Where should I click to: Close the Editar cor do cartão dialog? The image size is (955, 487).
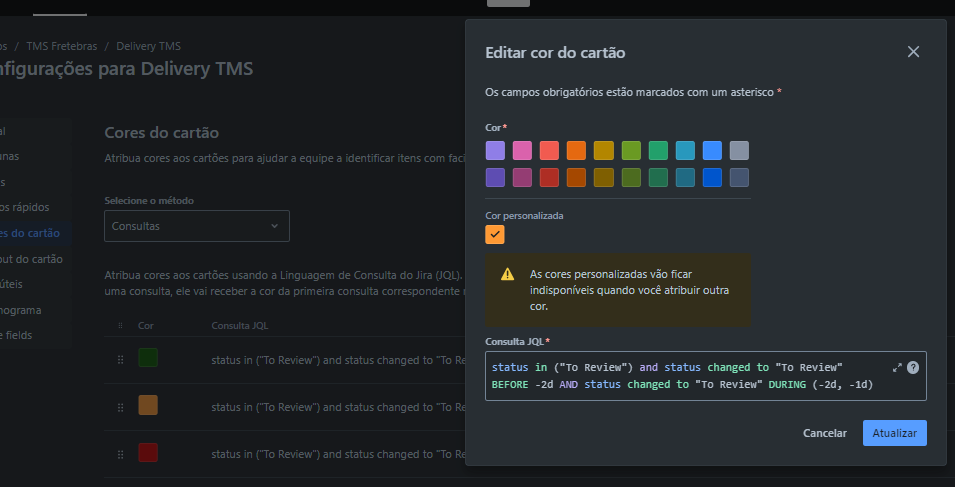(x=913, y=52)
